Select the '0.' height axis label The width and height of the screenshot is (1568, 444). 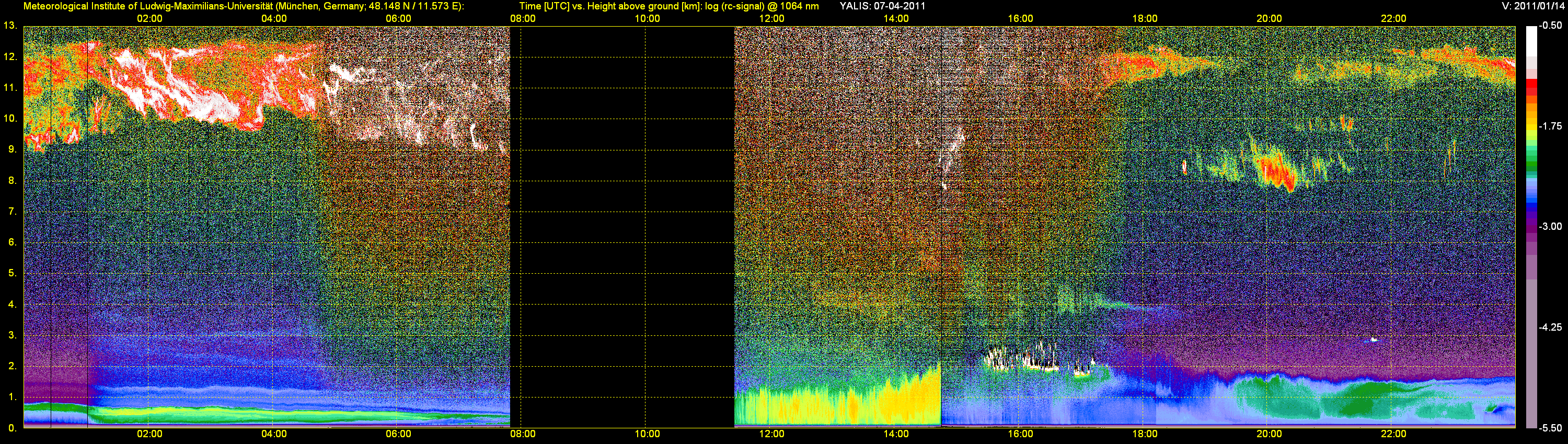[12, 428]
